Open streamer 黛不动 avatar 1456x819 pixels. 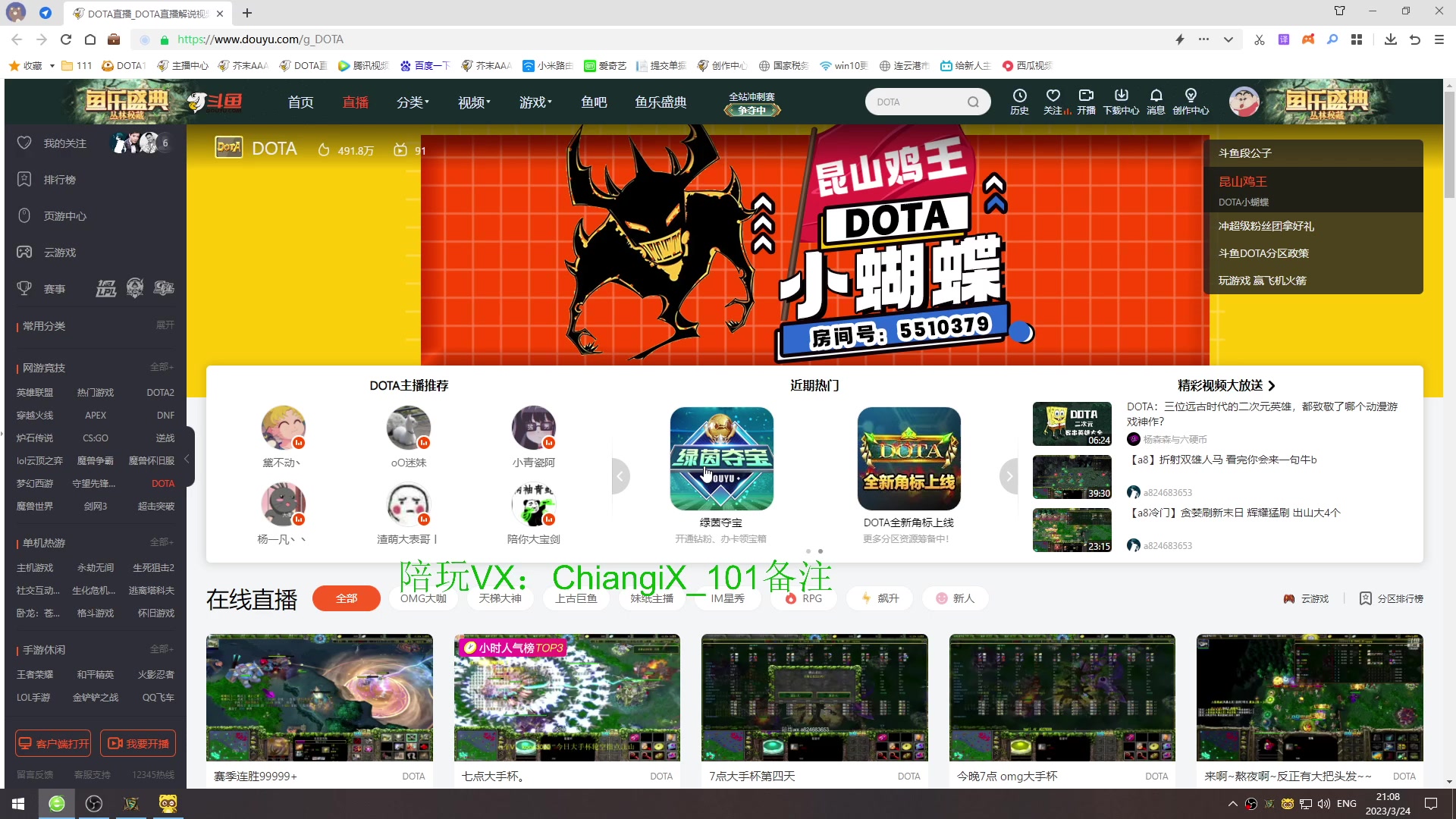(284, 428)
